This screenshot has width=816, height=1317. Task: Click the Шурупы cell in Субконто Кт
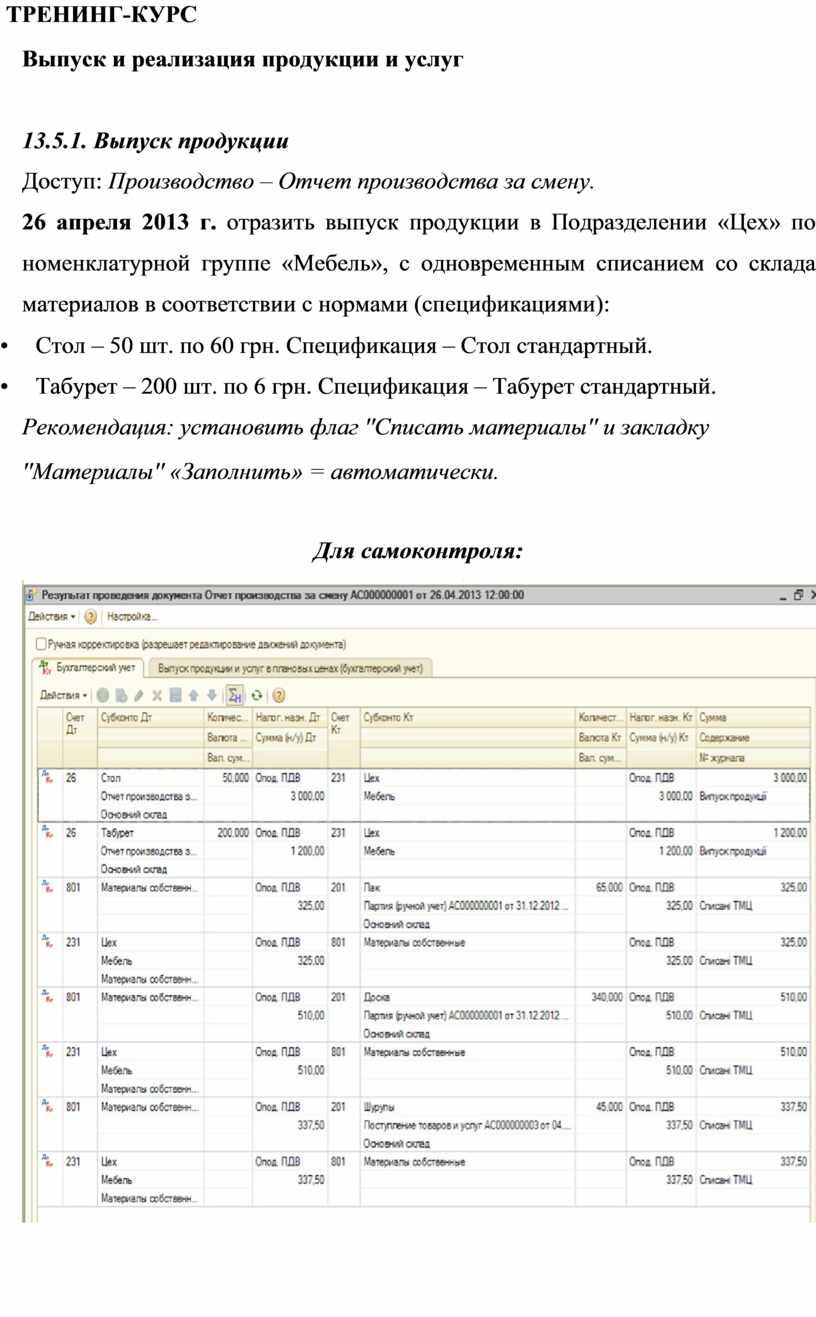(467, 1107)
